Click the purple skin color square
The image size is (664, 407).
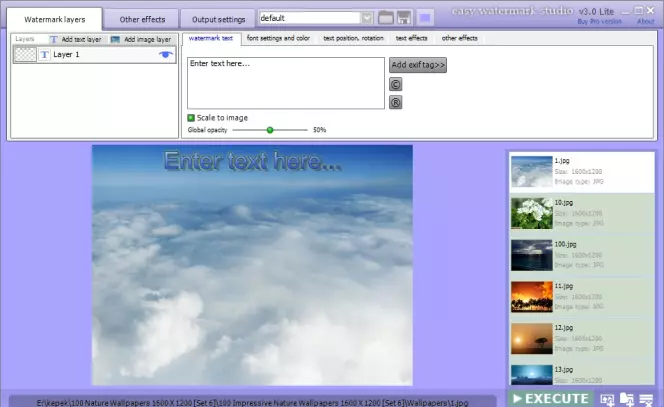[425, 18]
